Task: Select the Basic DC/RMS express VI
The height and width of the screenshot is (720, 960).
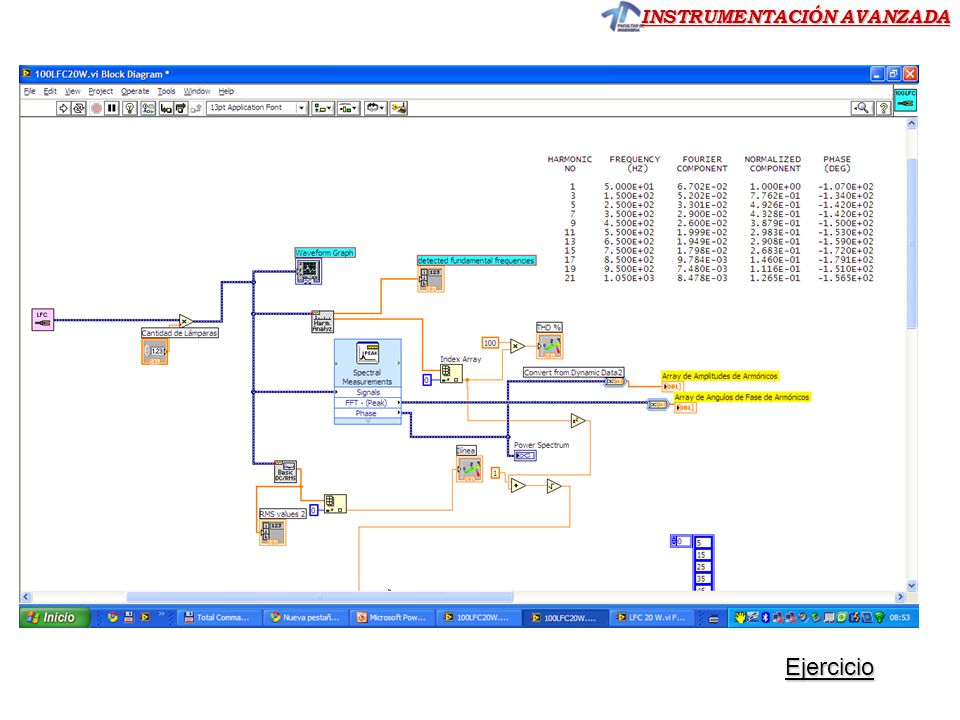Action: point(285,471)
